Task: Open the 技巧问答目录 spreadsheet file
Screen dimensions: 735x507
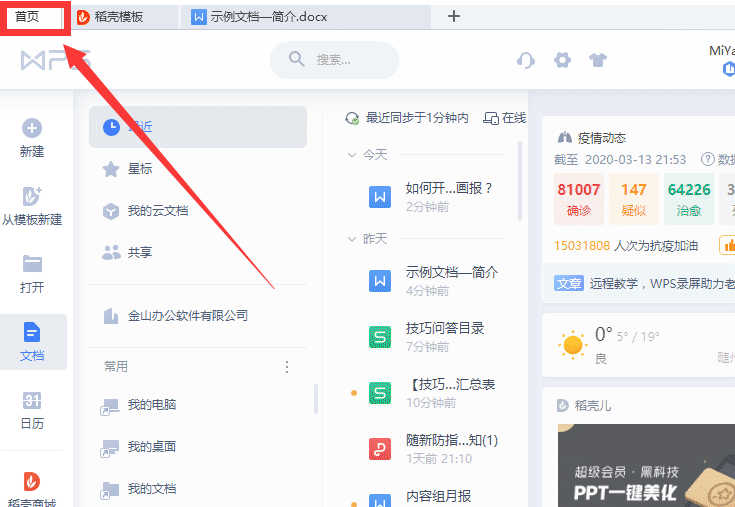Action: pos(445,328)
